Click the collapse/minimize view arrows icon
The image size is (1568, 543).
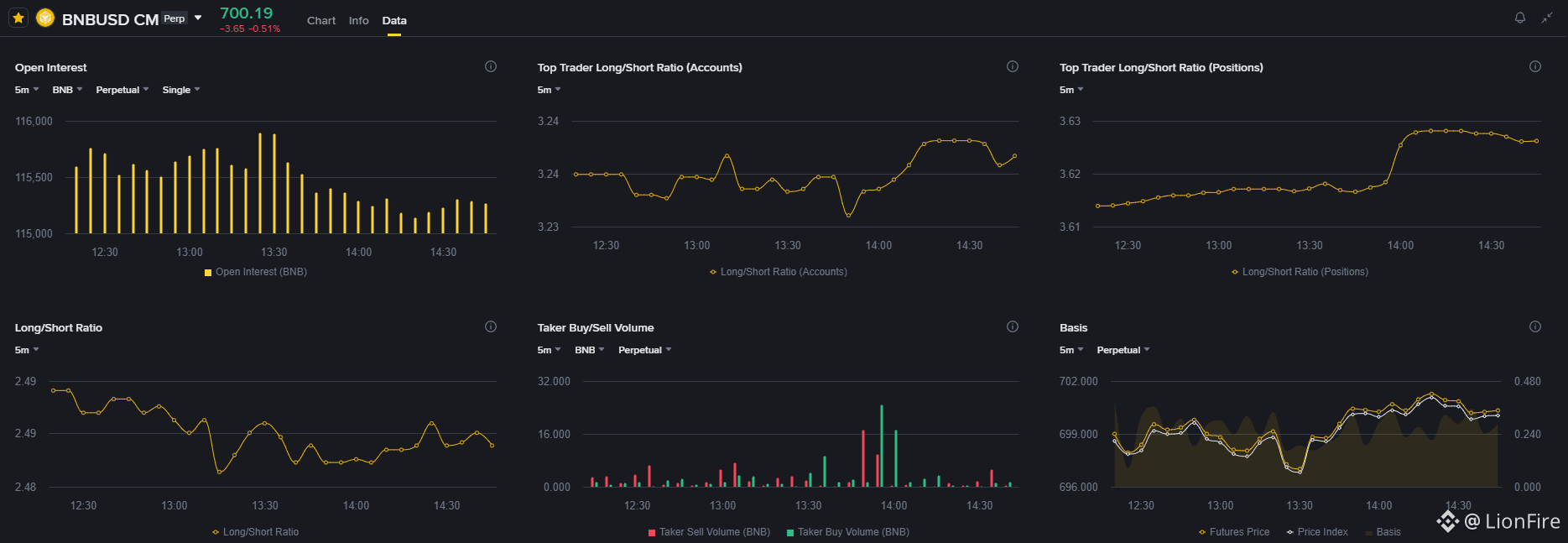coord(1547,18)
